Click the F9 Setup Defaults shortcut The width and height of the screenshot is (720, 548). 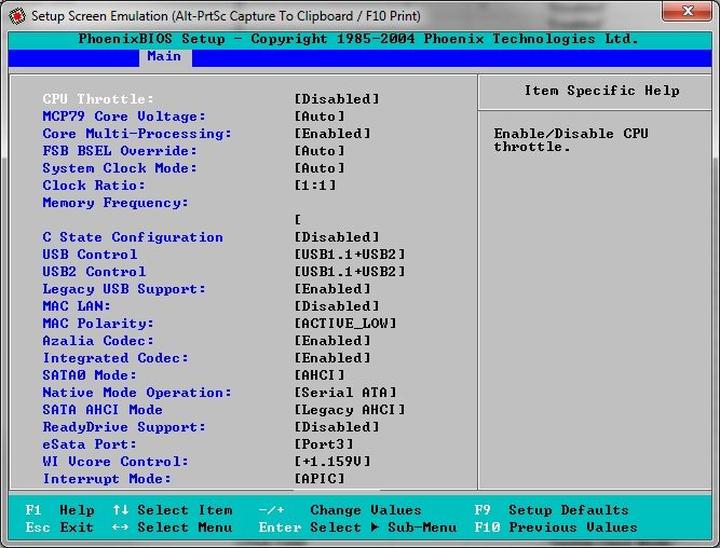(551, 510)
